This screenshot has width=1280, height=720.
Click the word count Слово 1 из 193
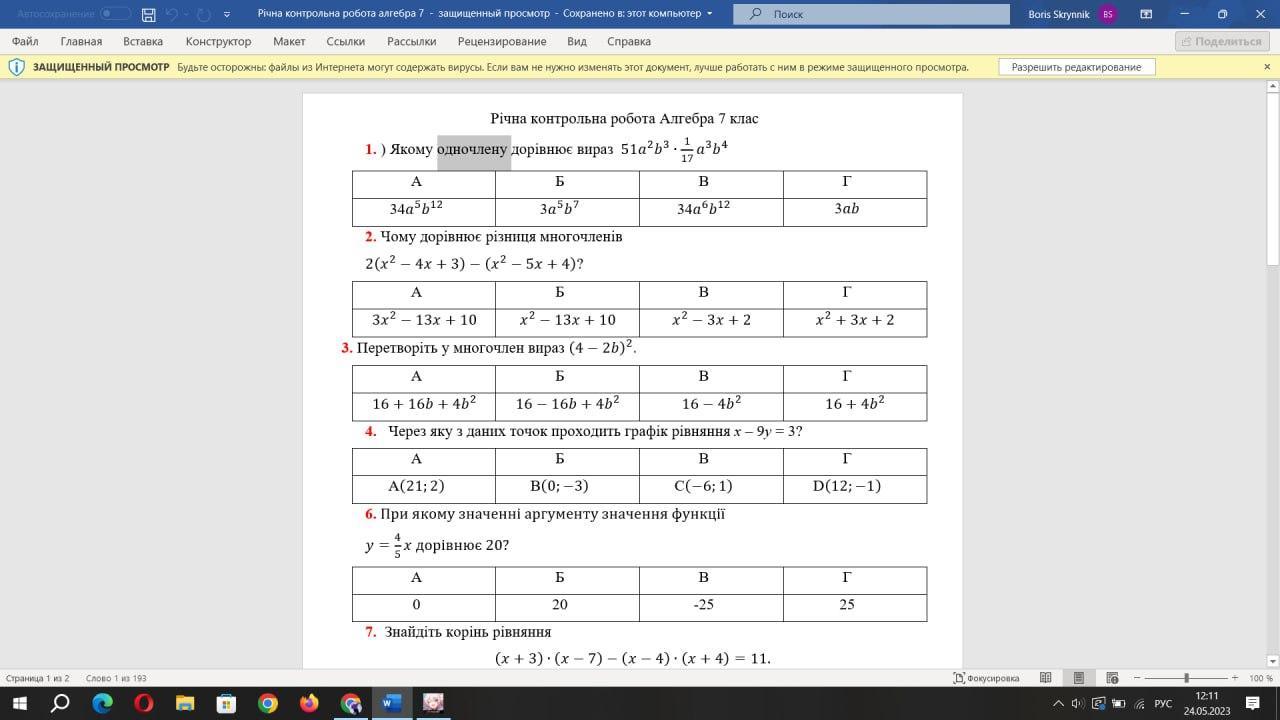click(116, 678)
